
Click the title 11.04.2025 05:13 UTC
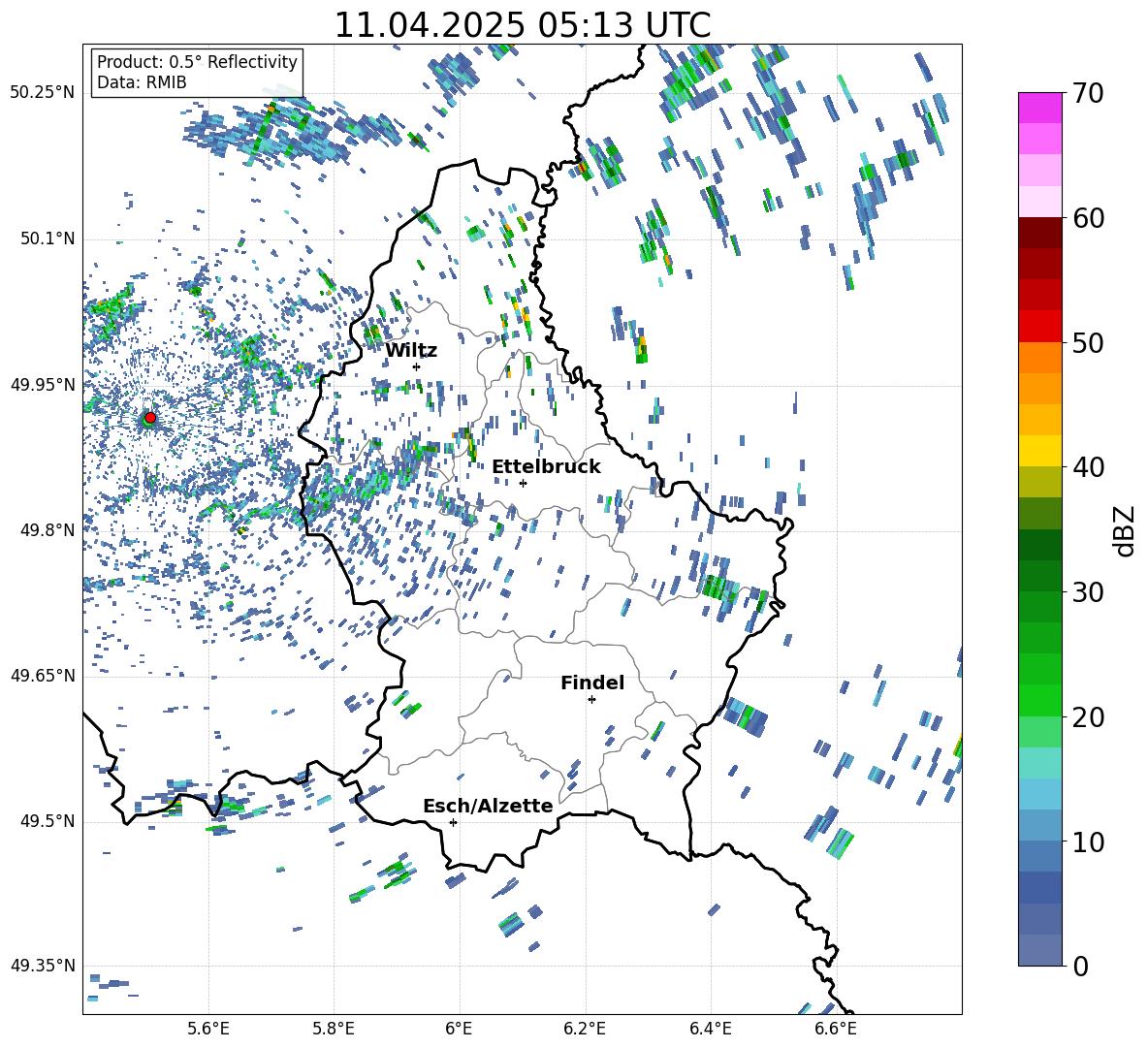(523, 25)
